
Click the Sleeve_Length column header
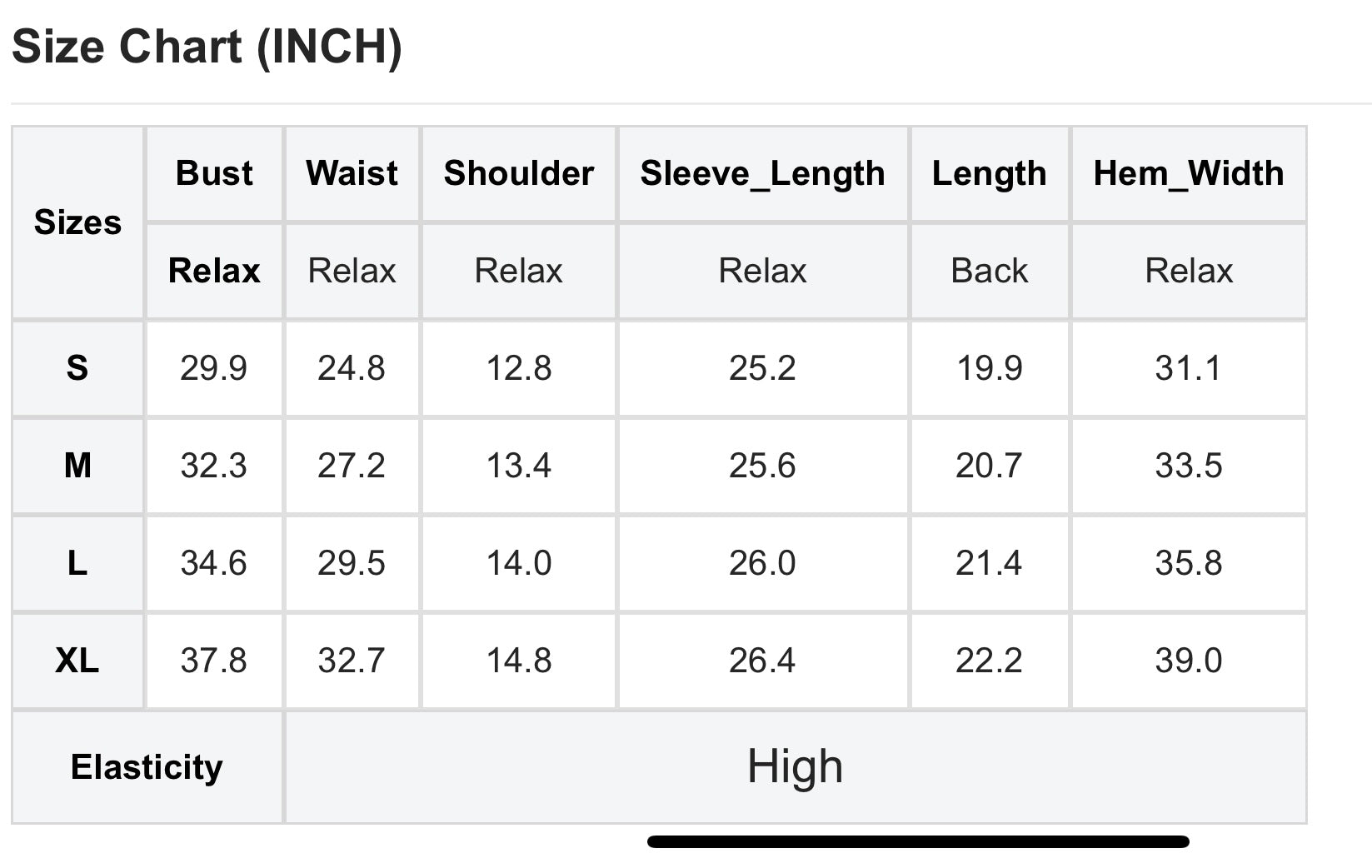pyautogui.click(x=762, y=174)
